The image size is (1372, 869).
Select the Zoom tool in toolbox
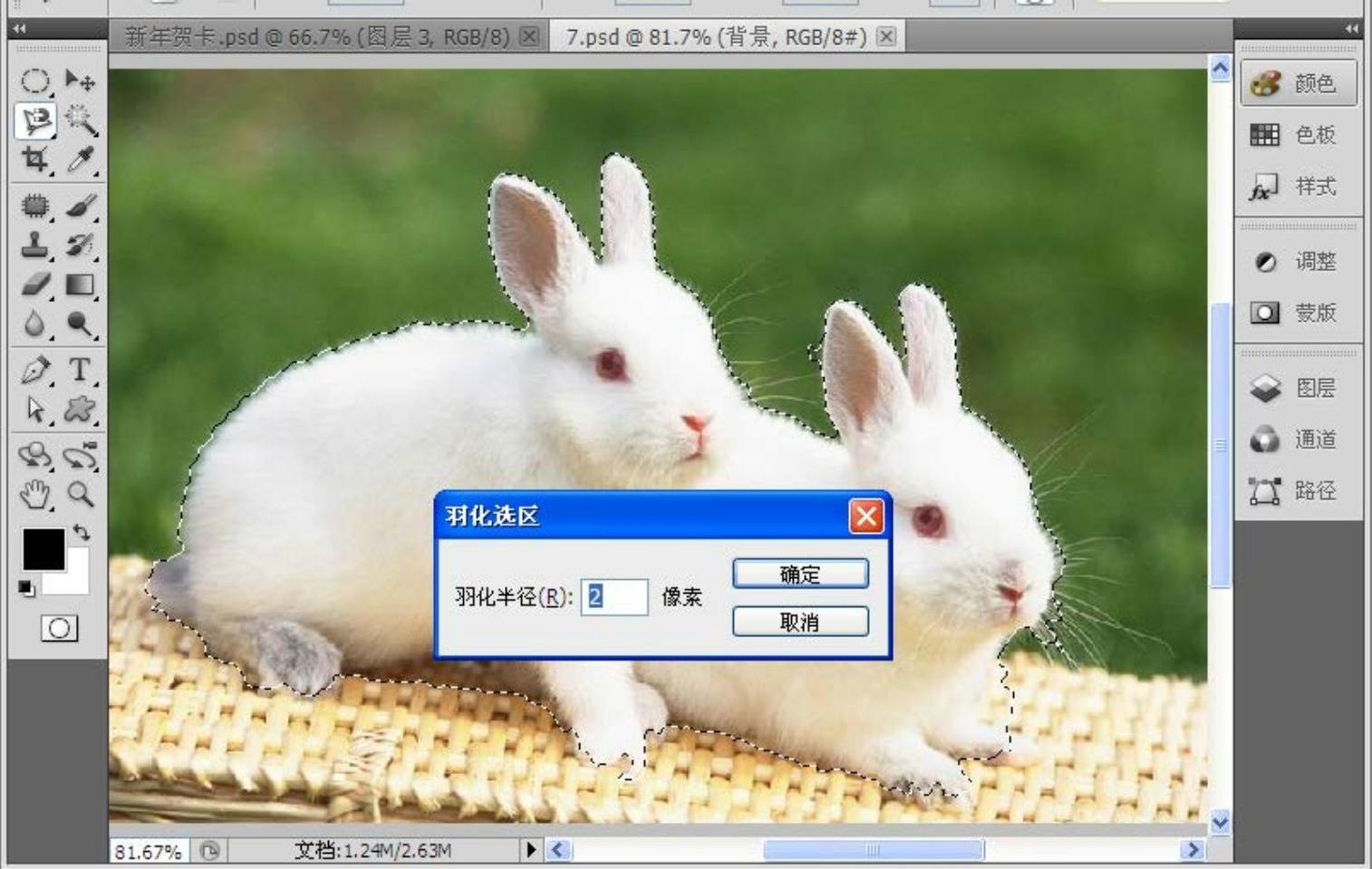tap(81, 495)
